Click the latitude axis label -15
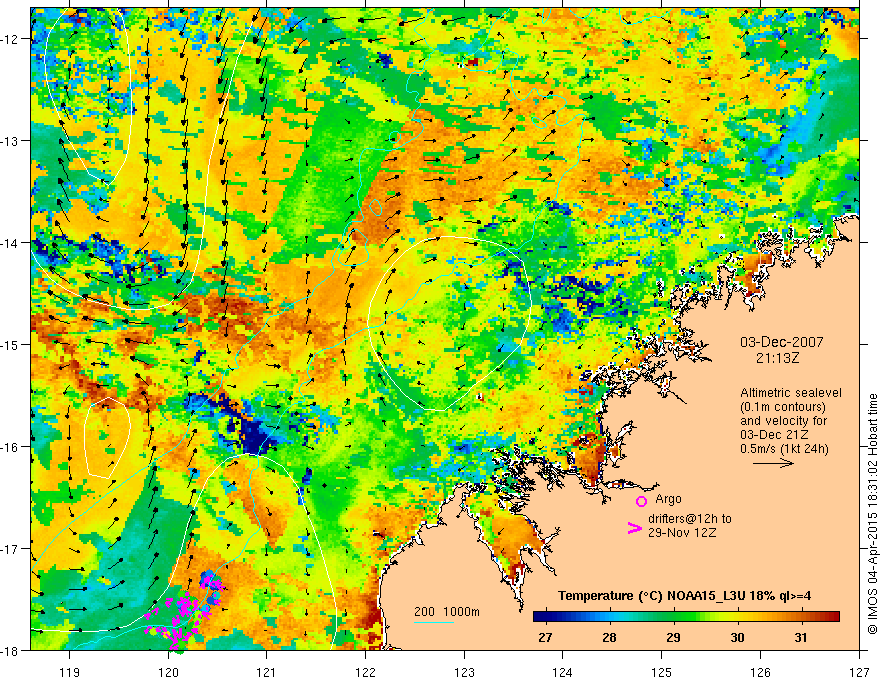880x680 pixels. coord(11,345)
